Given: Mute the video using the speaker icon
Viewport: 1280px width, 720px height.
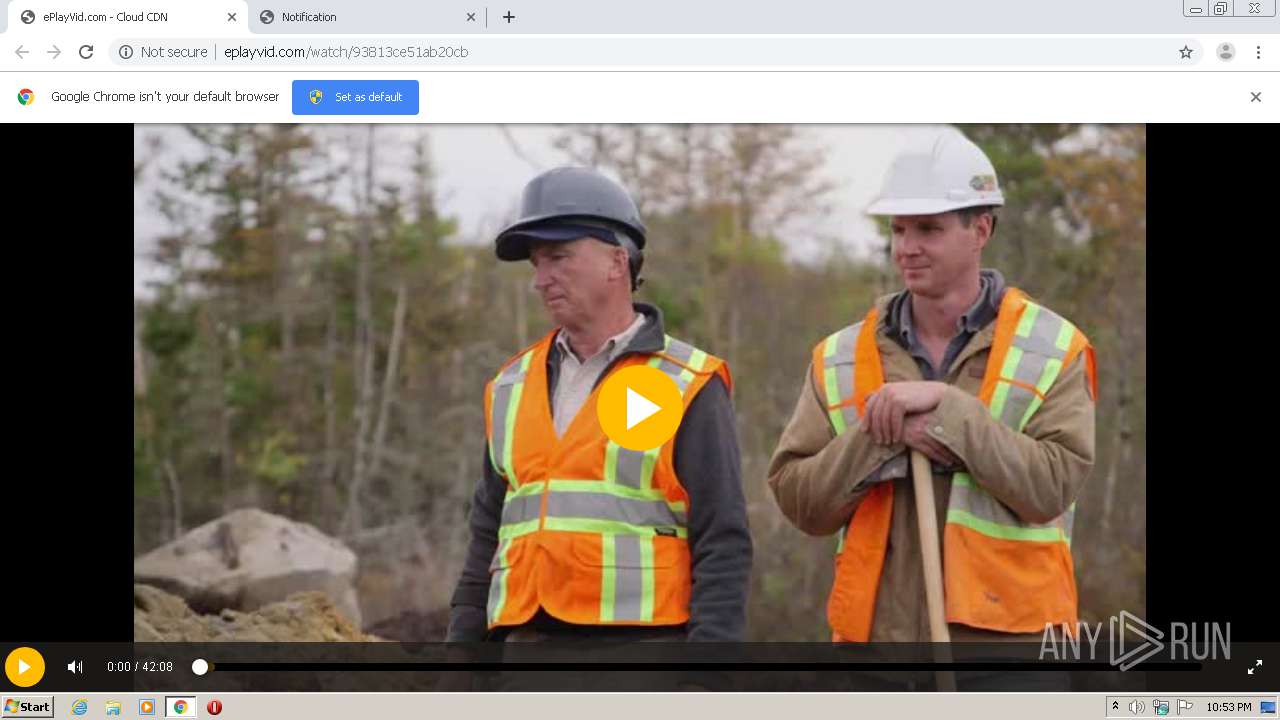Looking at the screenshot, I should point(75,667).
